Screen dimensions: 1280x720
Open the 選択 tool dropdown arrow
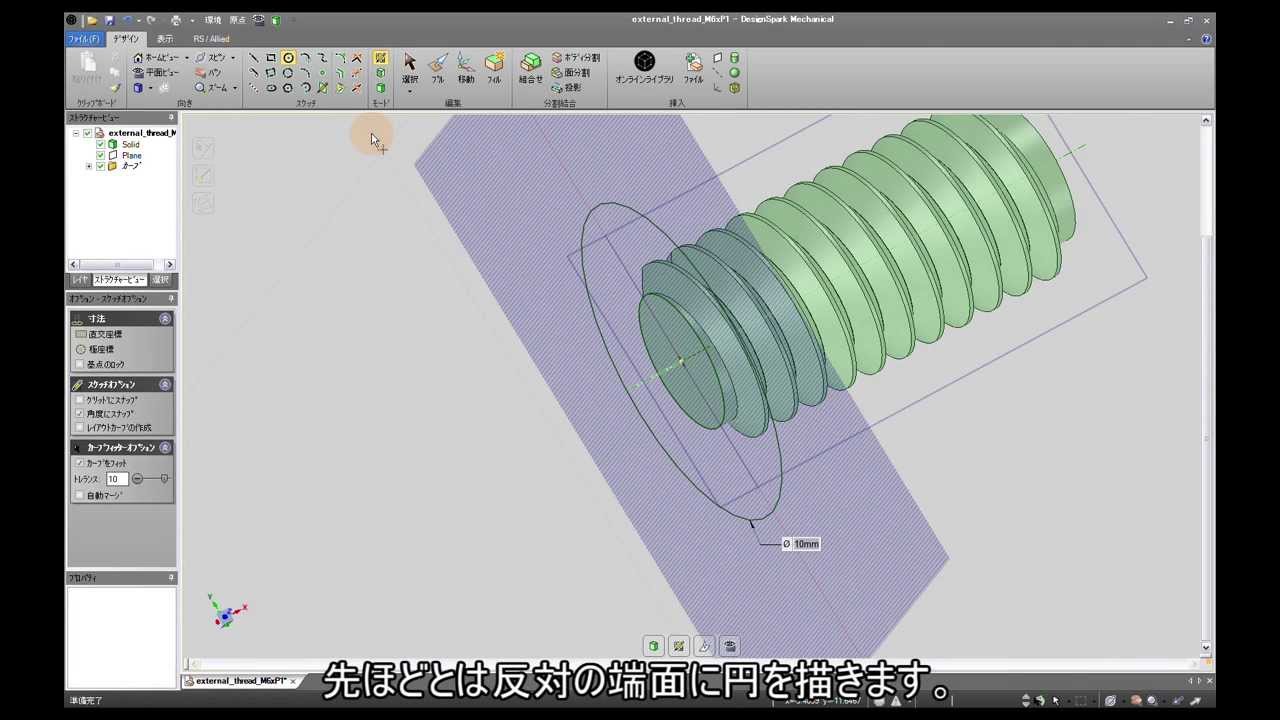coord(410,92)
